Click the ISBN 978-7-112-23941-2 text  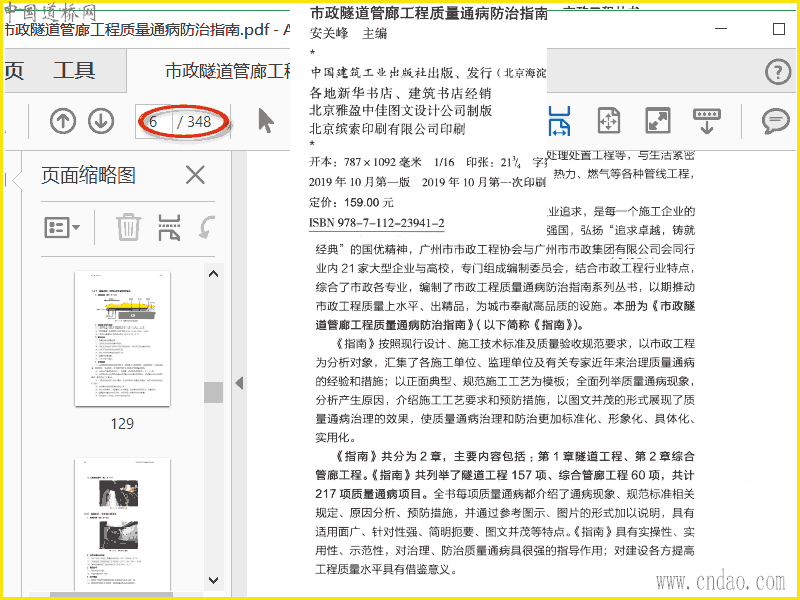377,223
